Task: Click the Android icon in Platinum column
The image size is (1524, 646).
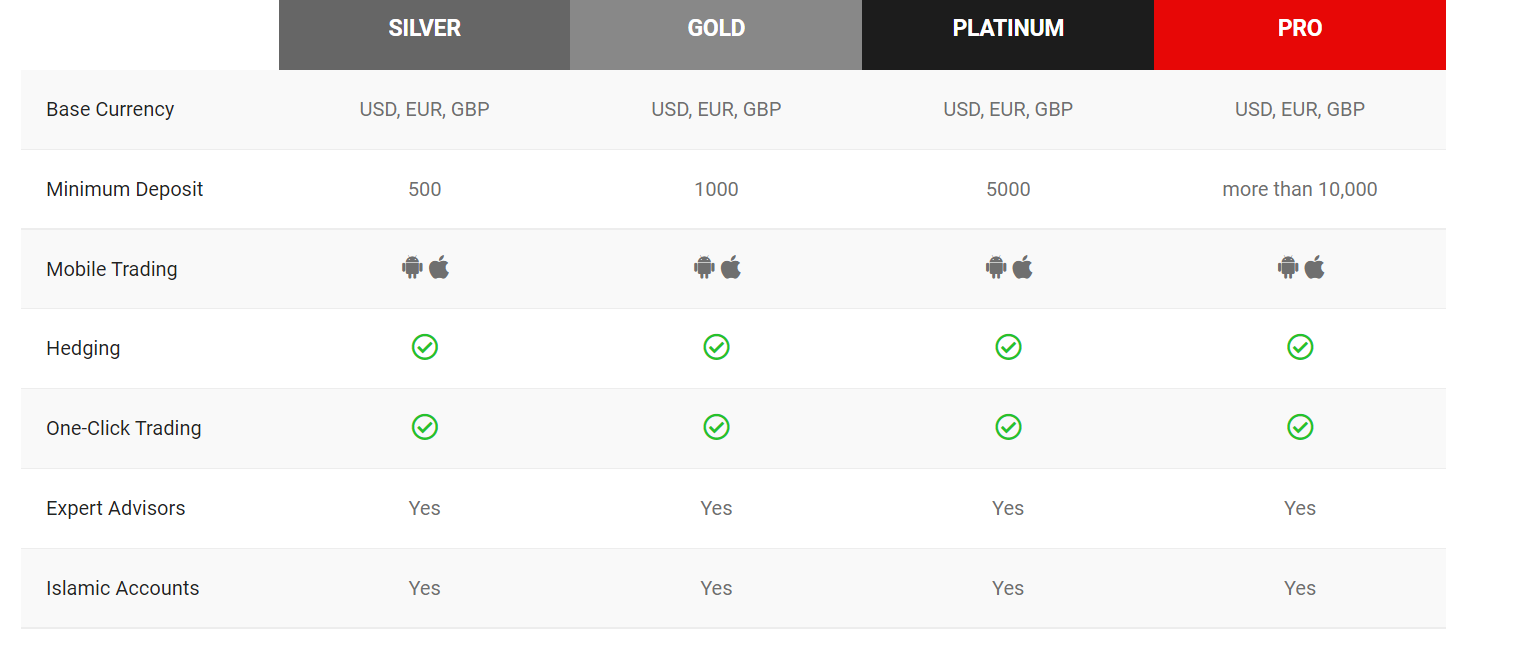Action: (x=996, y=267)
